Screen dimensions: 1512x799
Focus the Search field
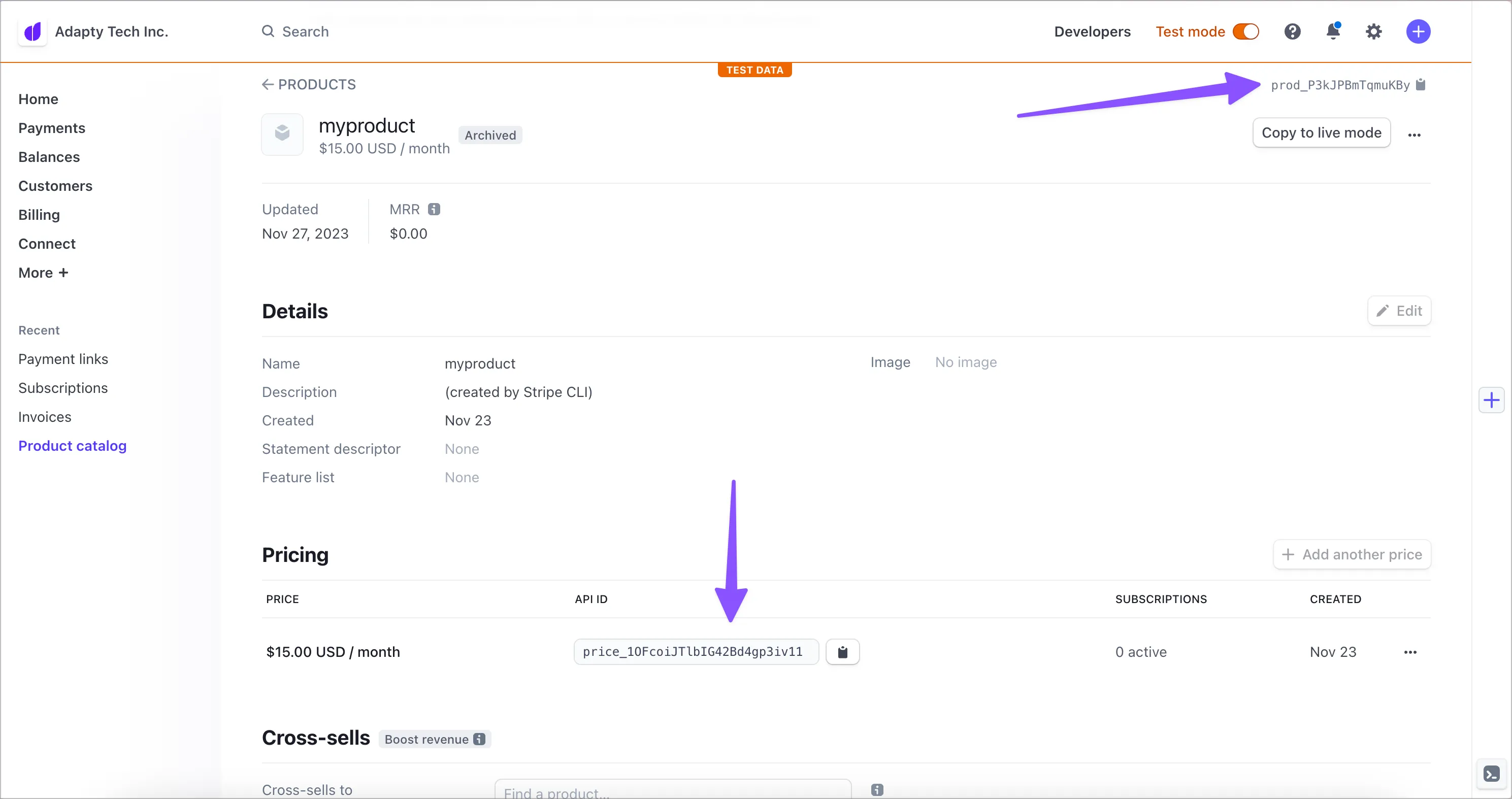[x=305, y=31]
